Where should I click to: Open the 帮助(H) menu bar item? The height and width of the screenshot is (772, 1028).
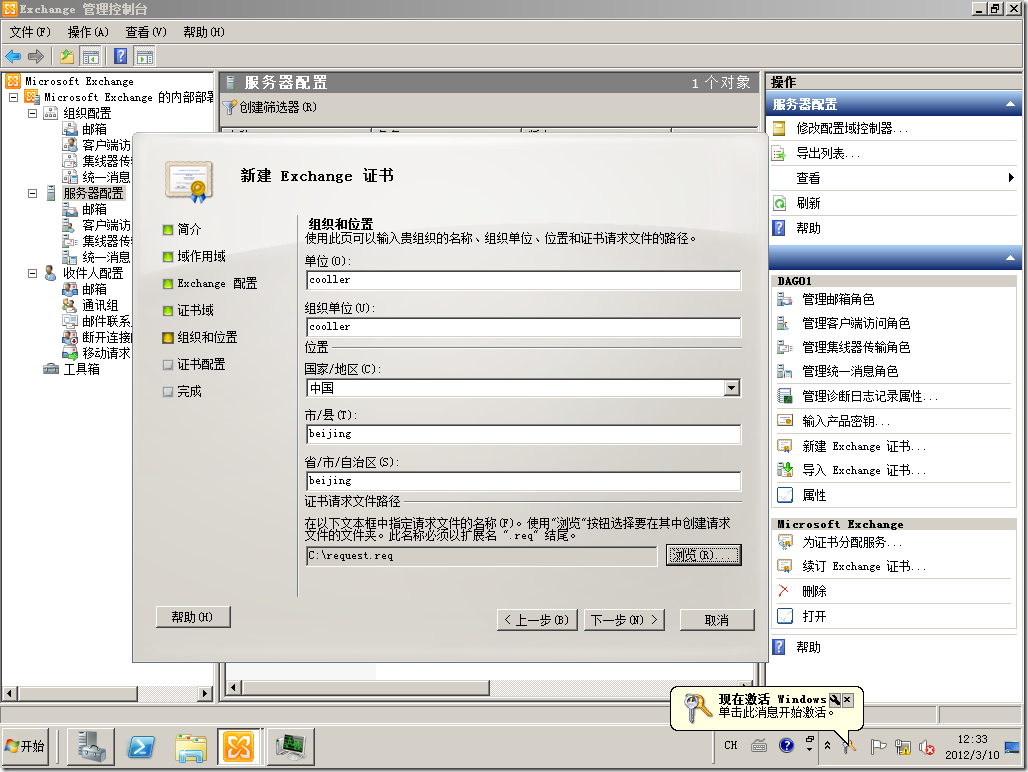[204, 31]
